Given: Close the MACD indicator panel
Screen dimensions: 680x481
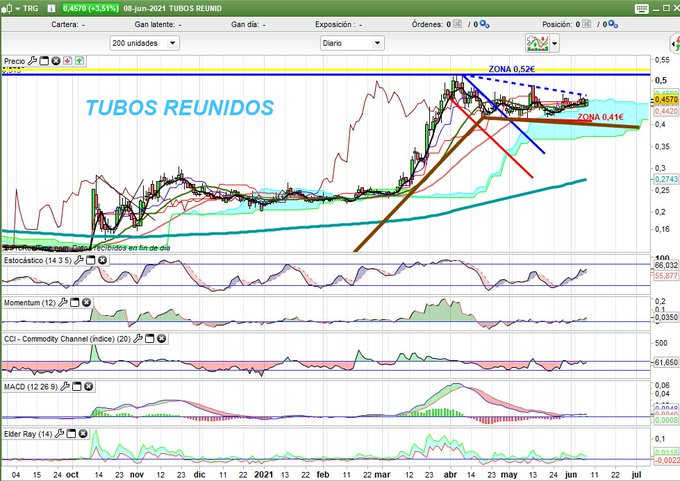Looking at the screenshot, I should (88, 386).
